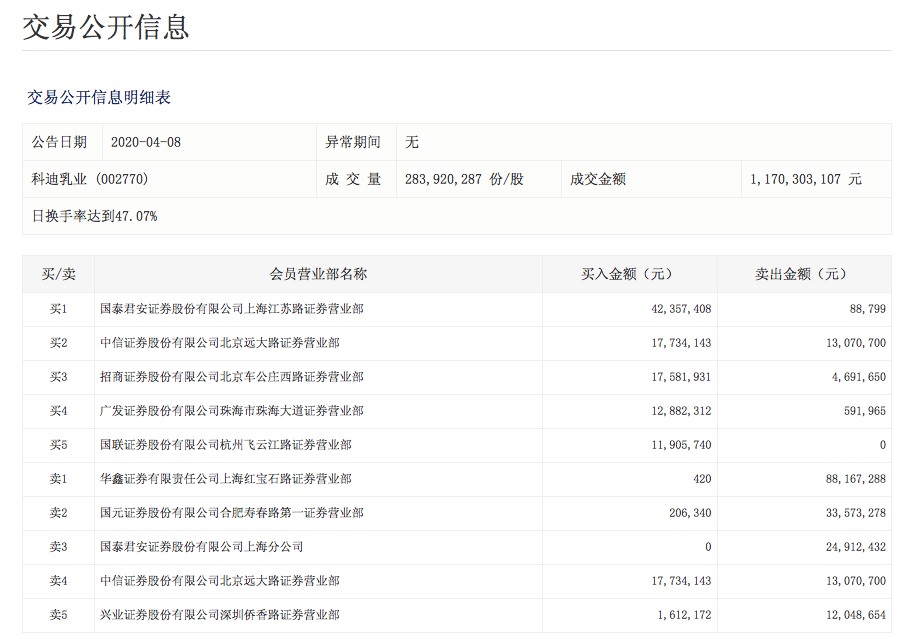Image resolution: width=906 pixels, height=639 pixels.
Task: Click the 卖出金额（元） column header
Action: [803, 274]
